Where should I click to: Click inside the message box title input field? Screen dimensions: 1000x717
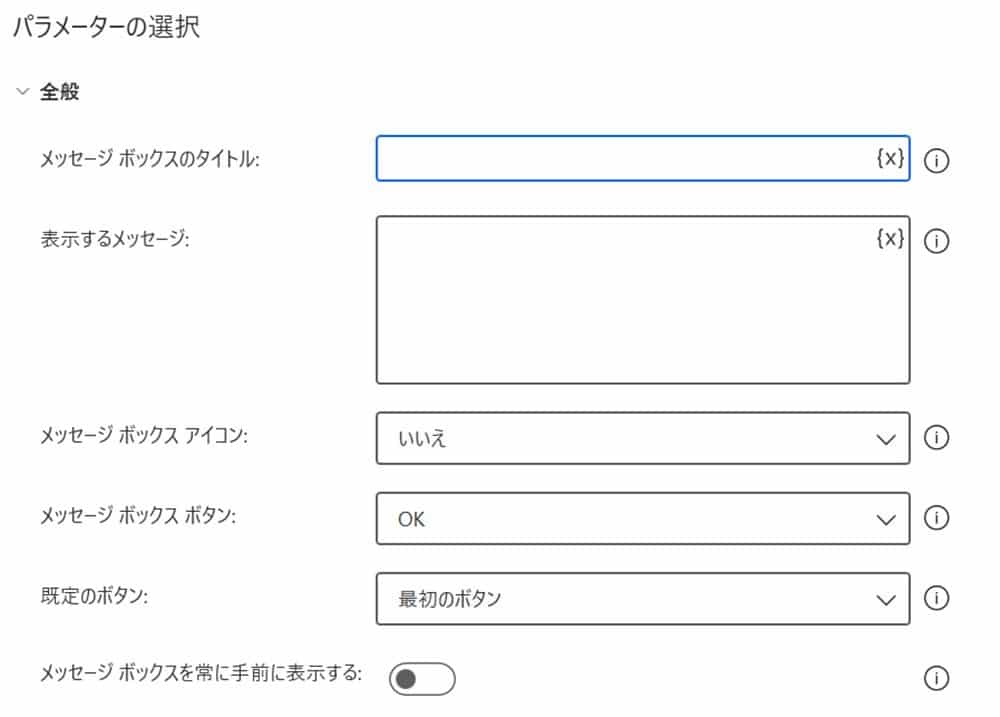click(600, 158)
